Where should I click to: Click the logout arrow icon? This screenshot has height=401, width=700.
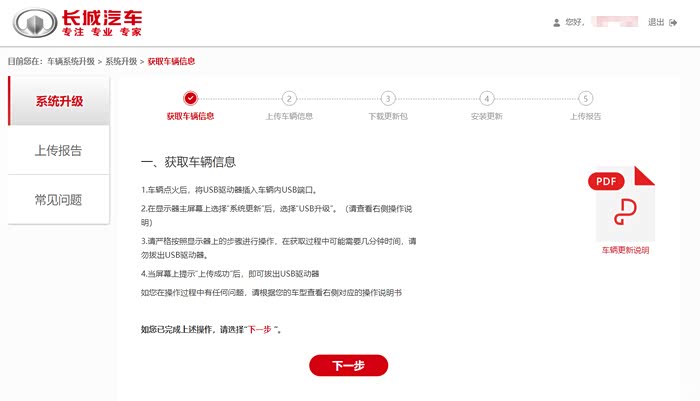point(673,22)
